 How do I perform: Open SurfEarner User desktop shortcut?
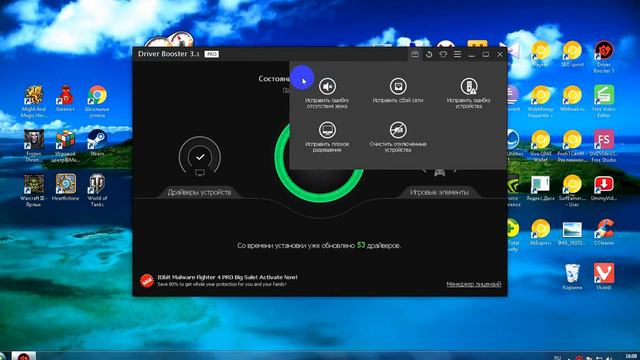(572, 191)
